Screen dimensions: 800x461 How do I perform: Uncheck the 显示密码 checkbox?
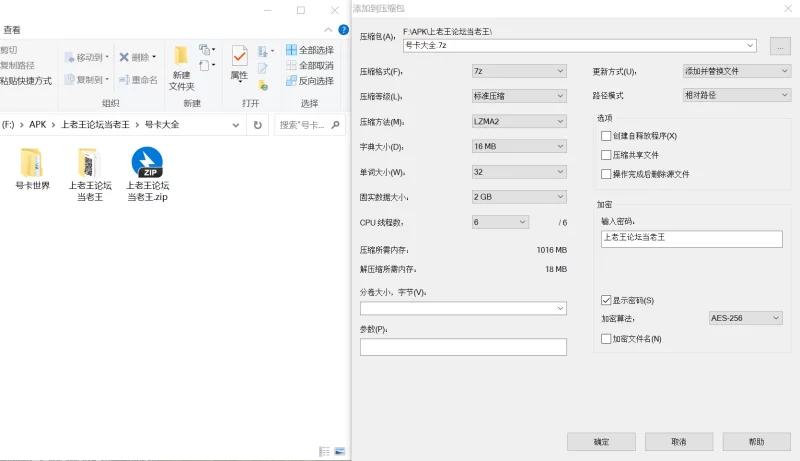click(605, 300)
